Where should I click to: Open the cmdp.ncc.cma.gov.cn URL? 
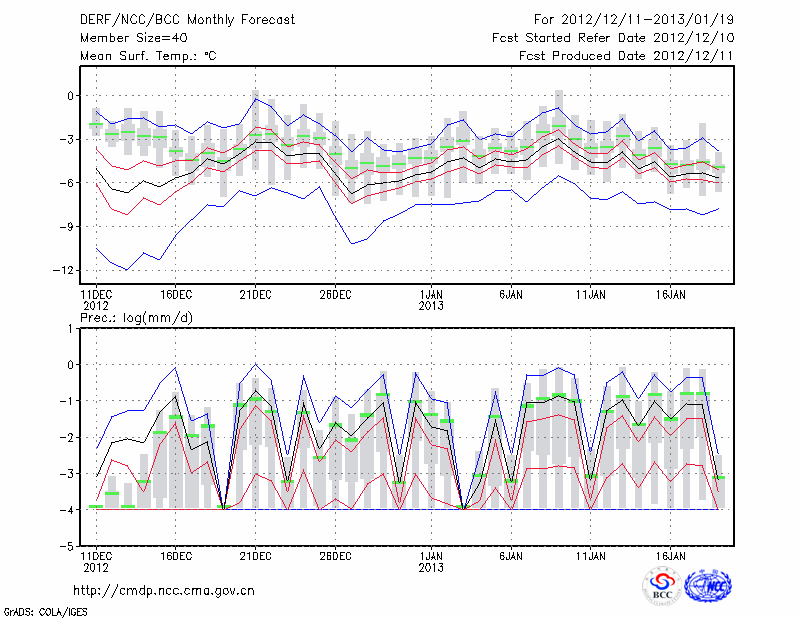coord(163,590)
